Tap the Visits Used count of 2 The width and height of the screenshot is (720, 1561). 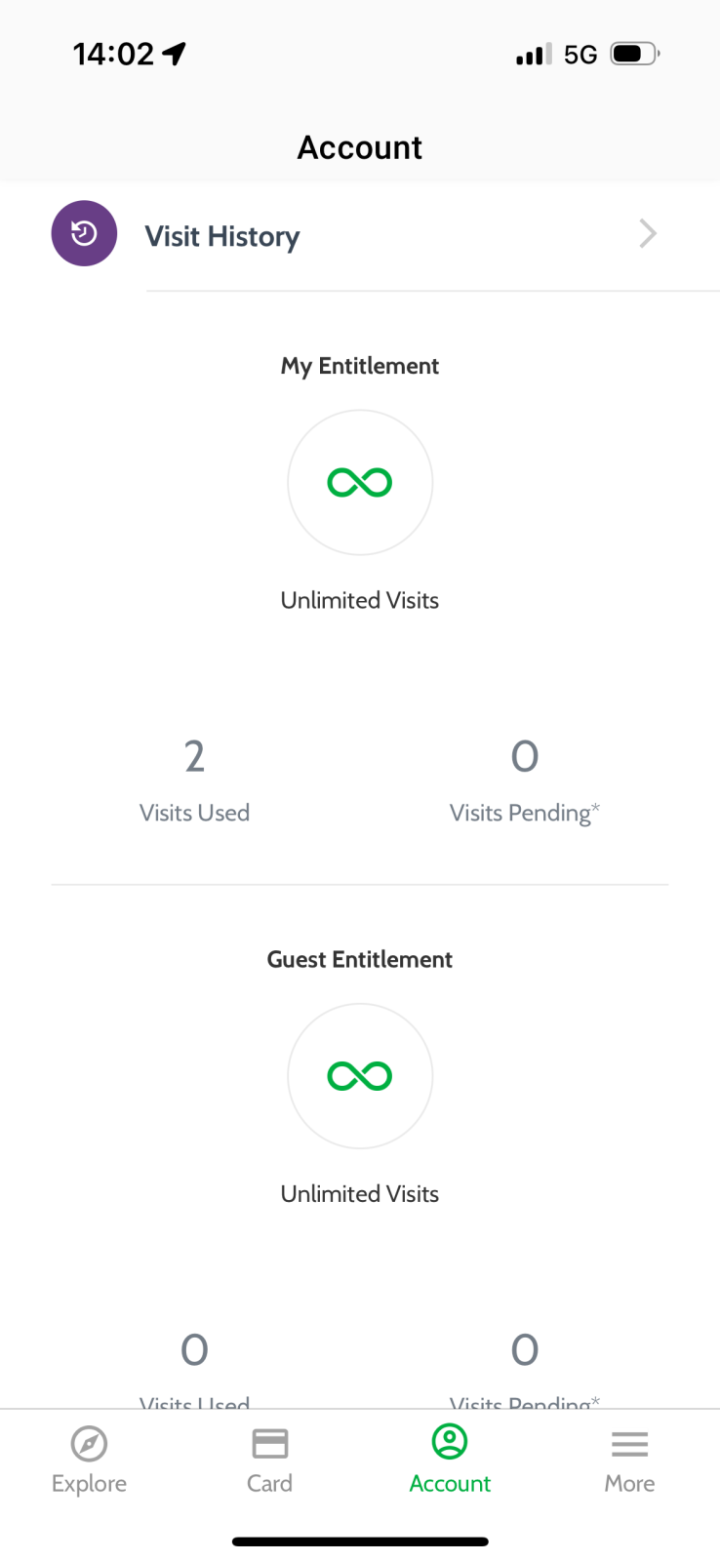pyautogui.click(x=194, y=757)
